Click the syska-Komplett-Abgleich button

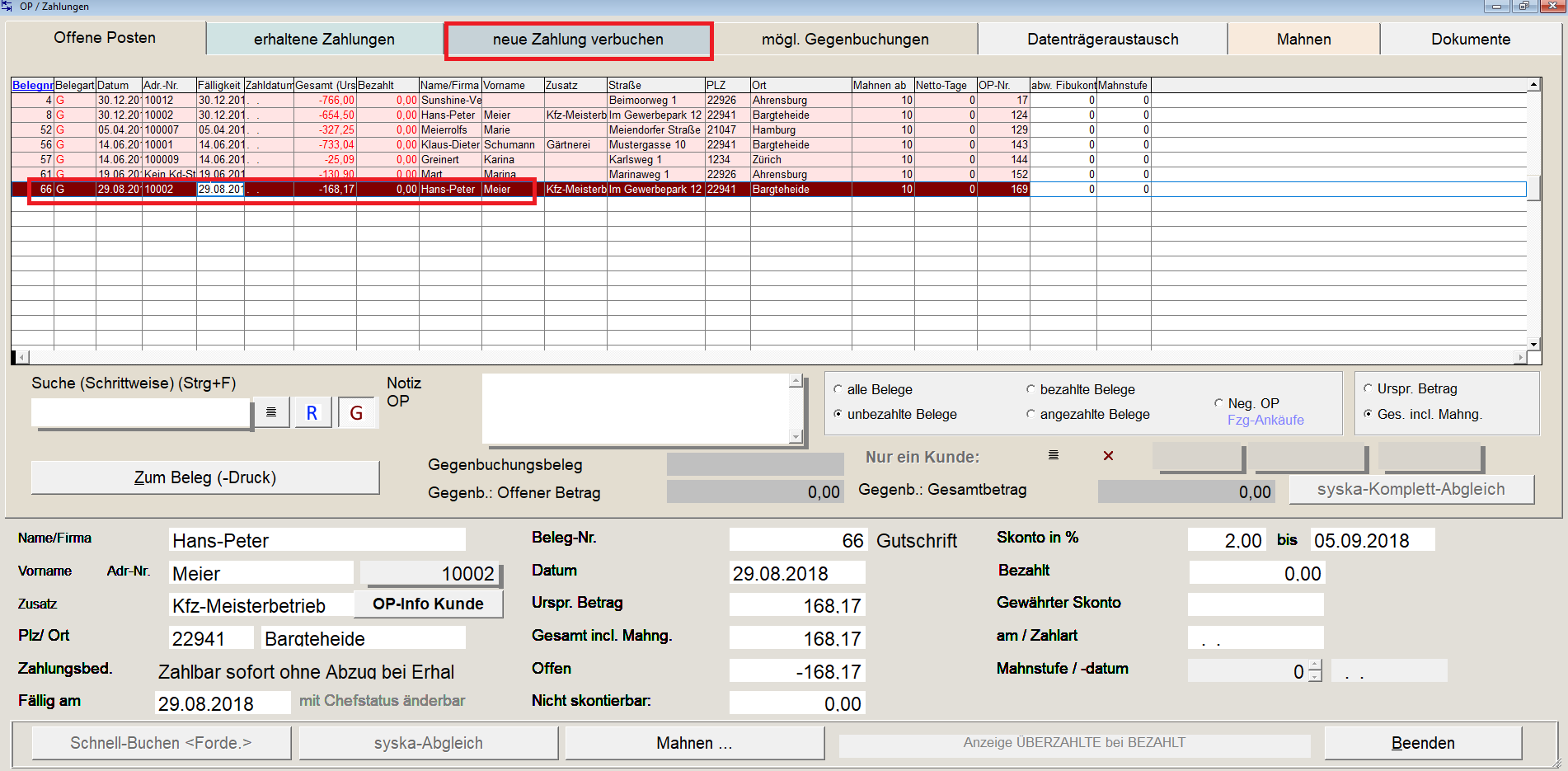point(1411,489)
